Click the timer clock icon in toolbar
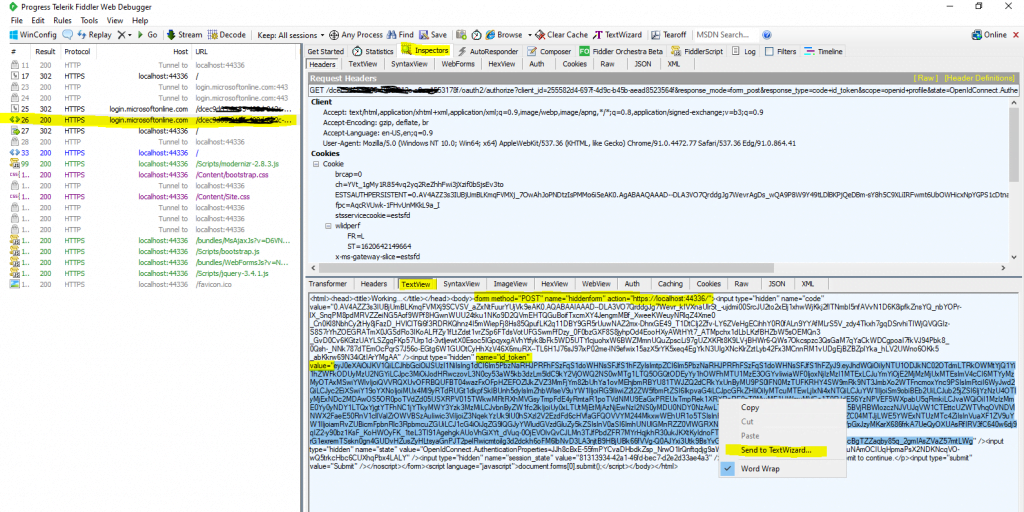The height and width of the screenshot is (512, 1024). click(476, 35)
